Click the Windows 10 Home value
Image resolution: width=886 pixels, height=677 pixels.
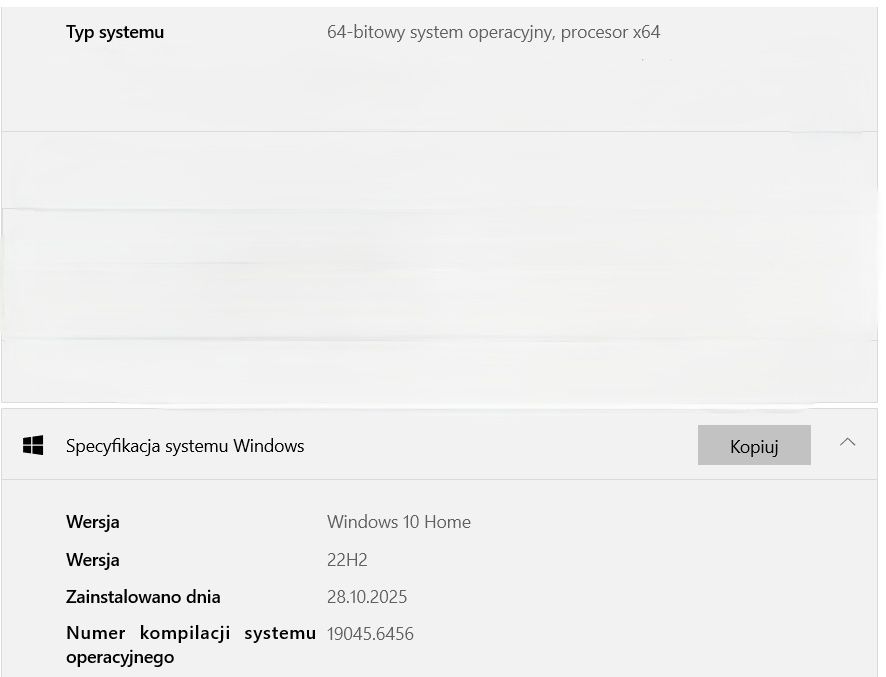(x=398, y=522)
